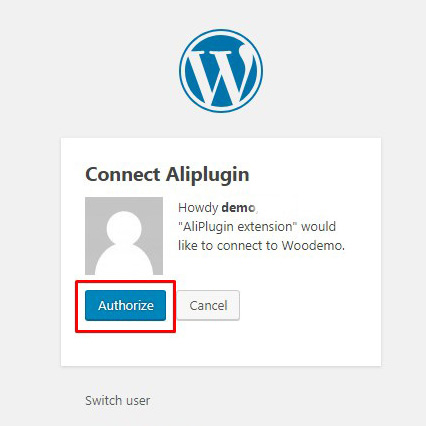The image size is (426, 426).
Task: Choose the gray Cancel button
Action: click(208, 305)
